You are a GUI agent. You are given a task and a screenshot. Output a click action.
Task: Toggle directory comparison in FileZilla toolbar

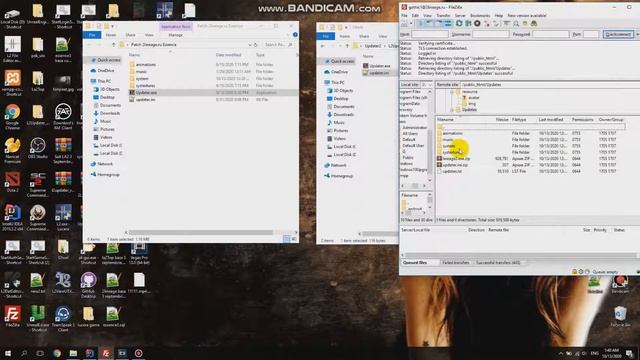pyautogui.click(x=516, y=23)
